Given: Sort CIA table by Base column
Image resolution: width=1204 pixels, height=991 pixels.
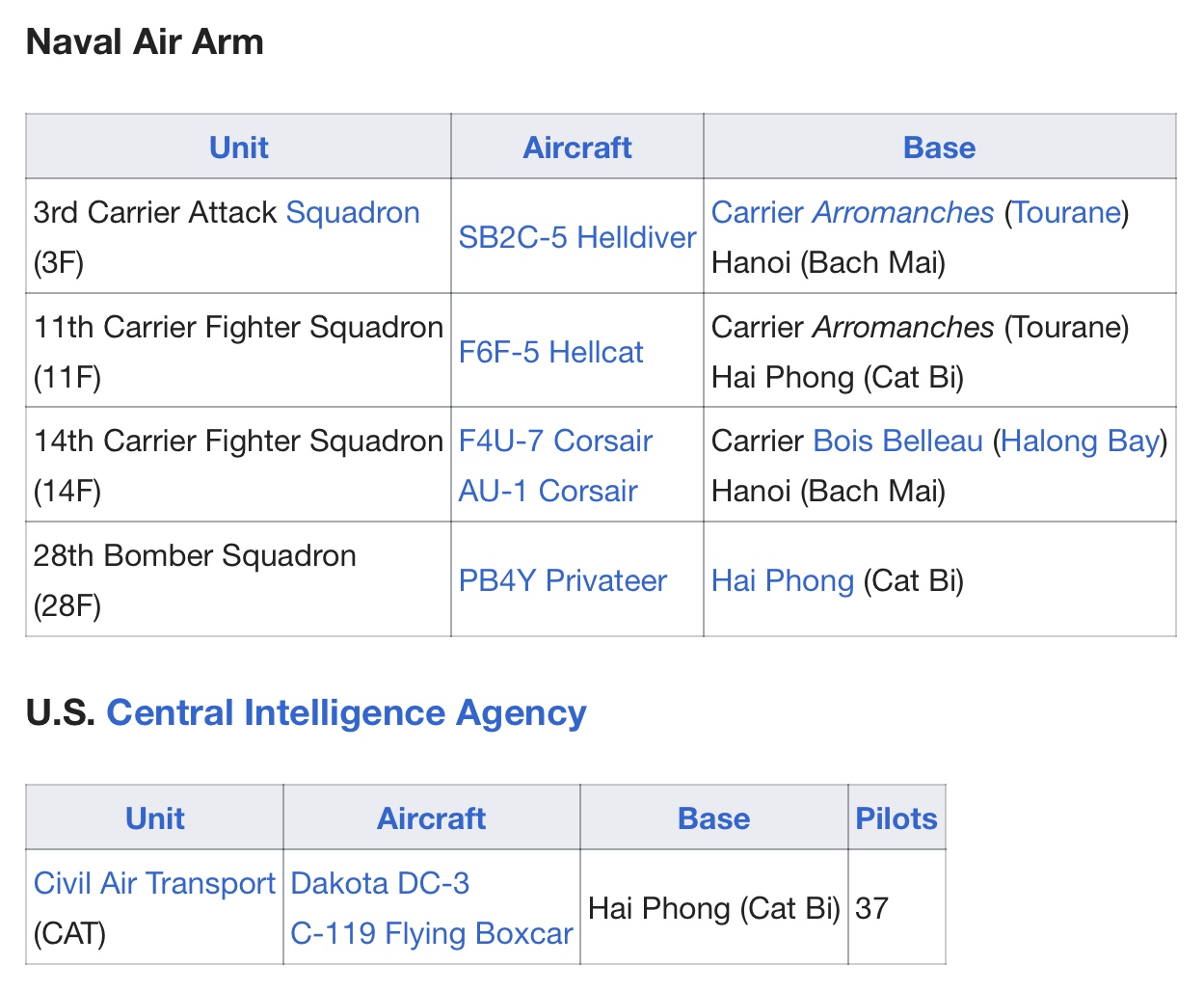Looking at the screenshot, I should pos(714,818).
